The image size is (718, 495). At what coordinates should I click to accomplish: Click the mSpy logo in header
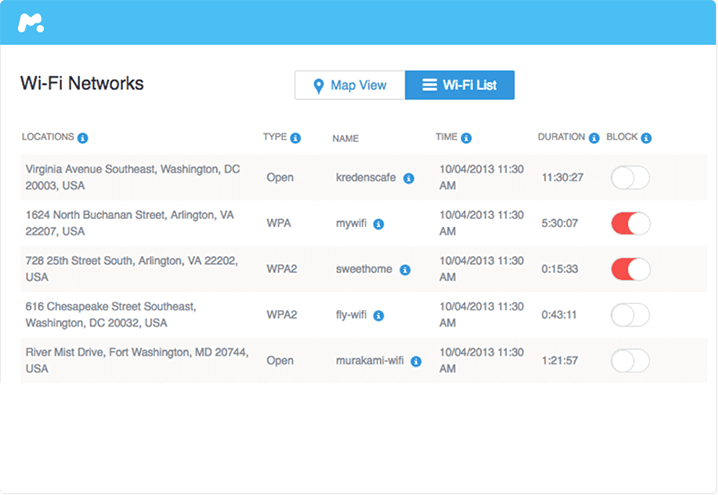click(x=31, y=23)
